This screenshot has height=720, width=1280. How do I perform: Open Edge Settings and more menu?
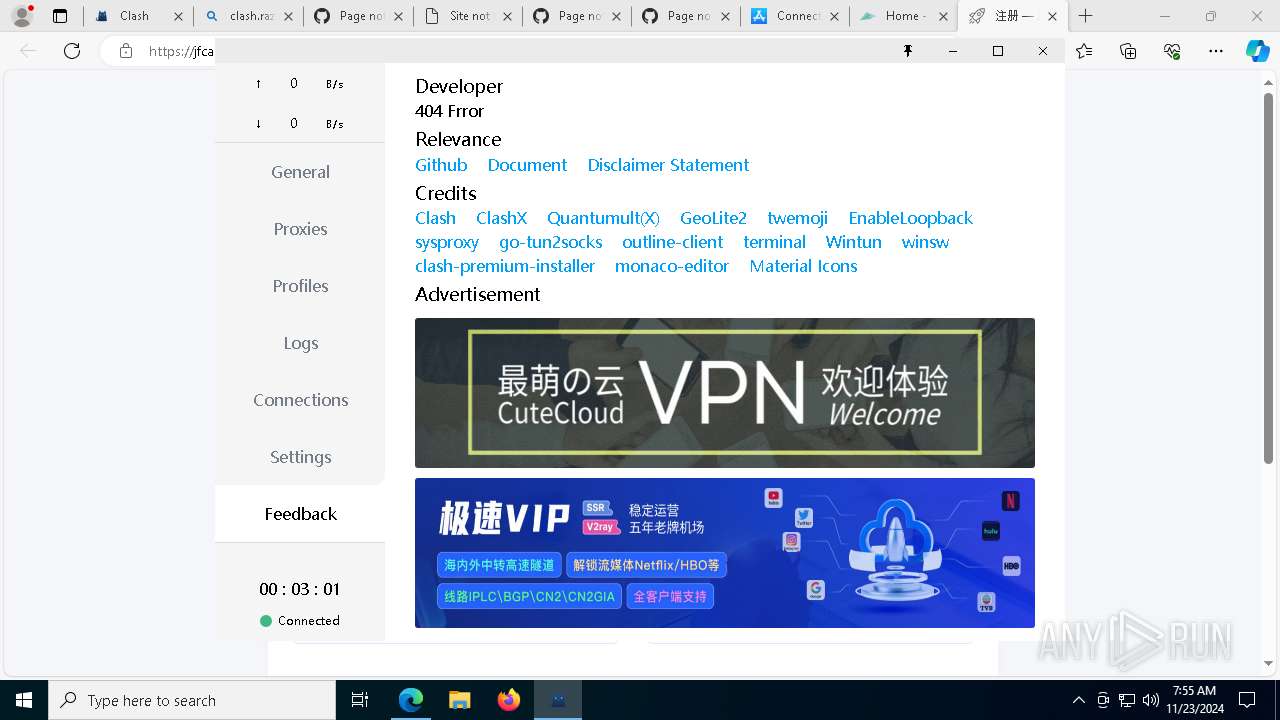point(1216,51)
